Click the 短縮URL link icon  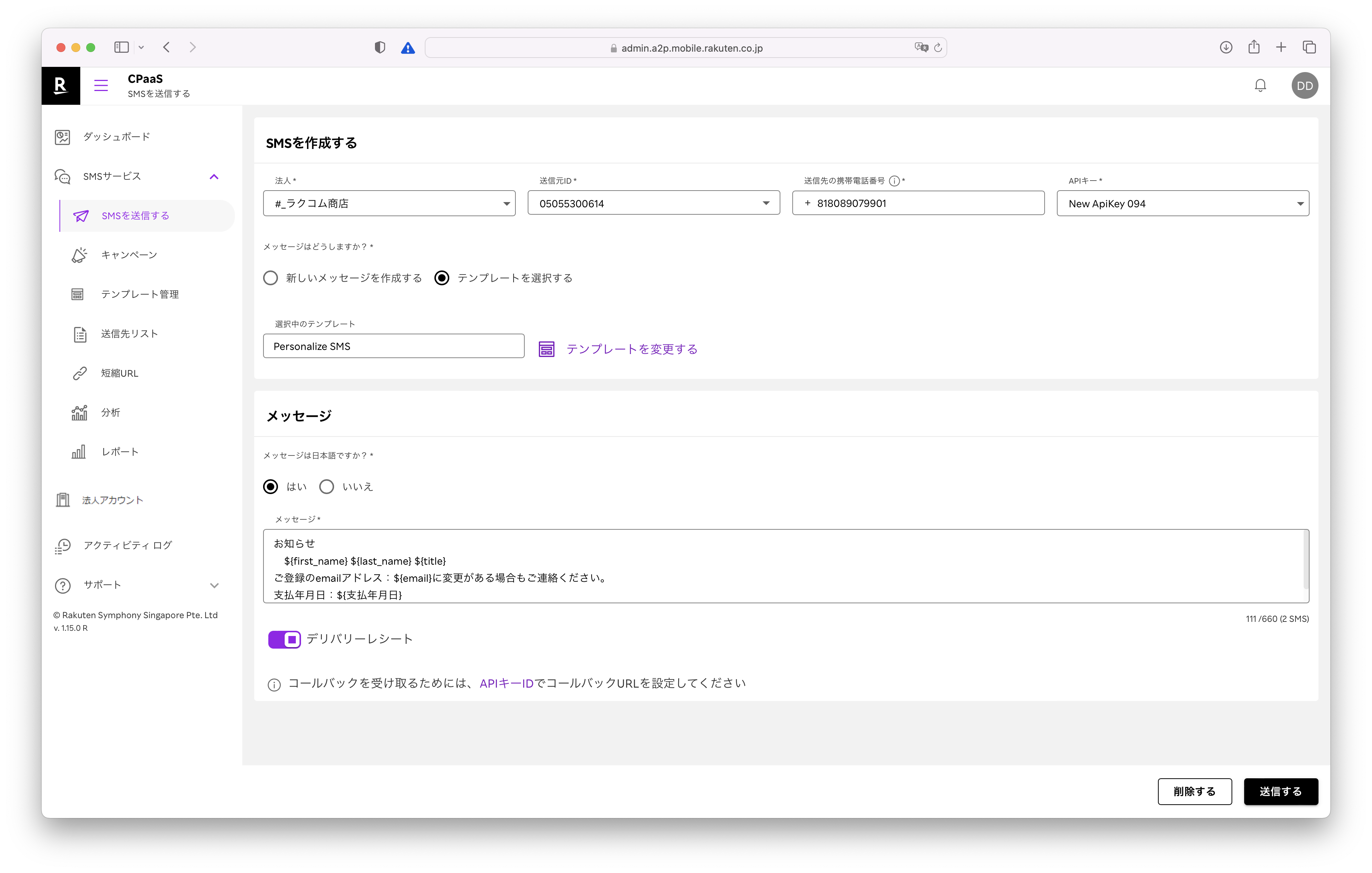point(80,373)
